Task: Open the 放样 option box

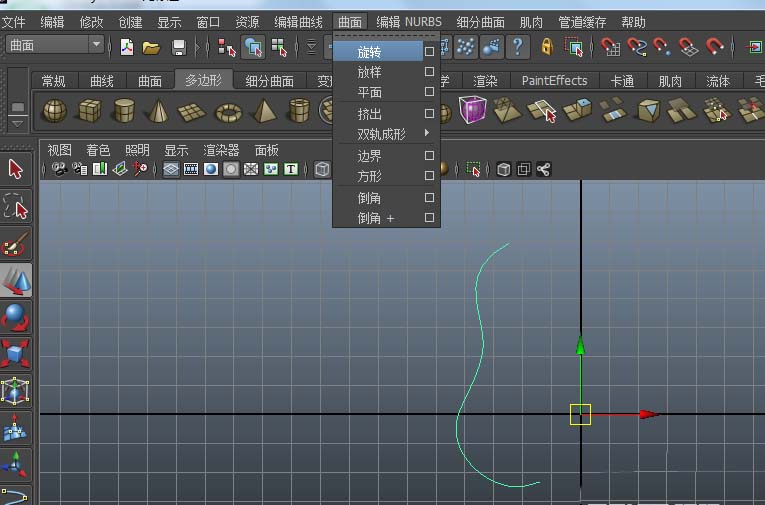Action: point(429,72)
